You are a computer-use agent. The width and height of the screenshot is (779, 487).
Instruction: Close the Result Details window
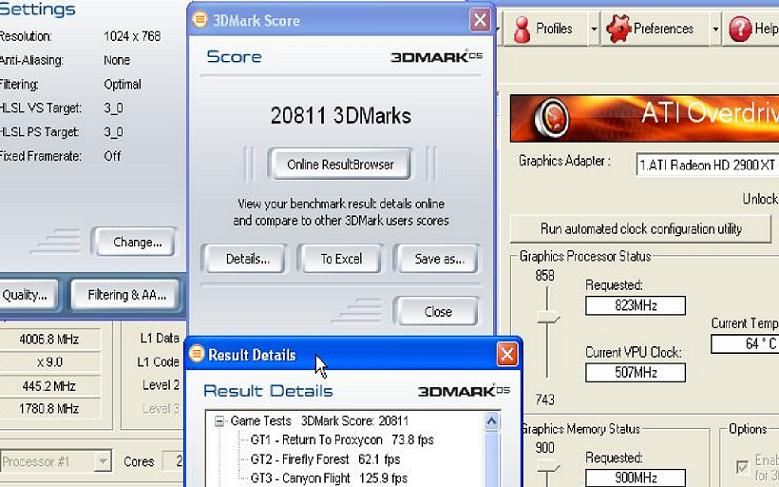507,354
